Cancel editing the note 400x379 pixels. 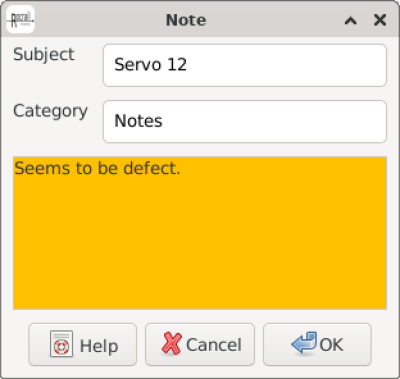[x=200, y=344]
